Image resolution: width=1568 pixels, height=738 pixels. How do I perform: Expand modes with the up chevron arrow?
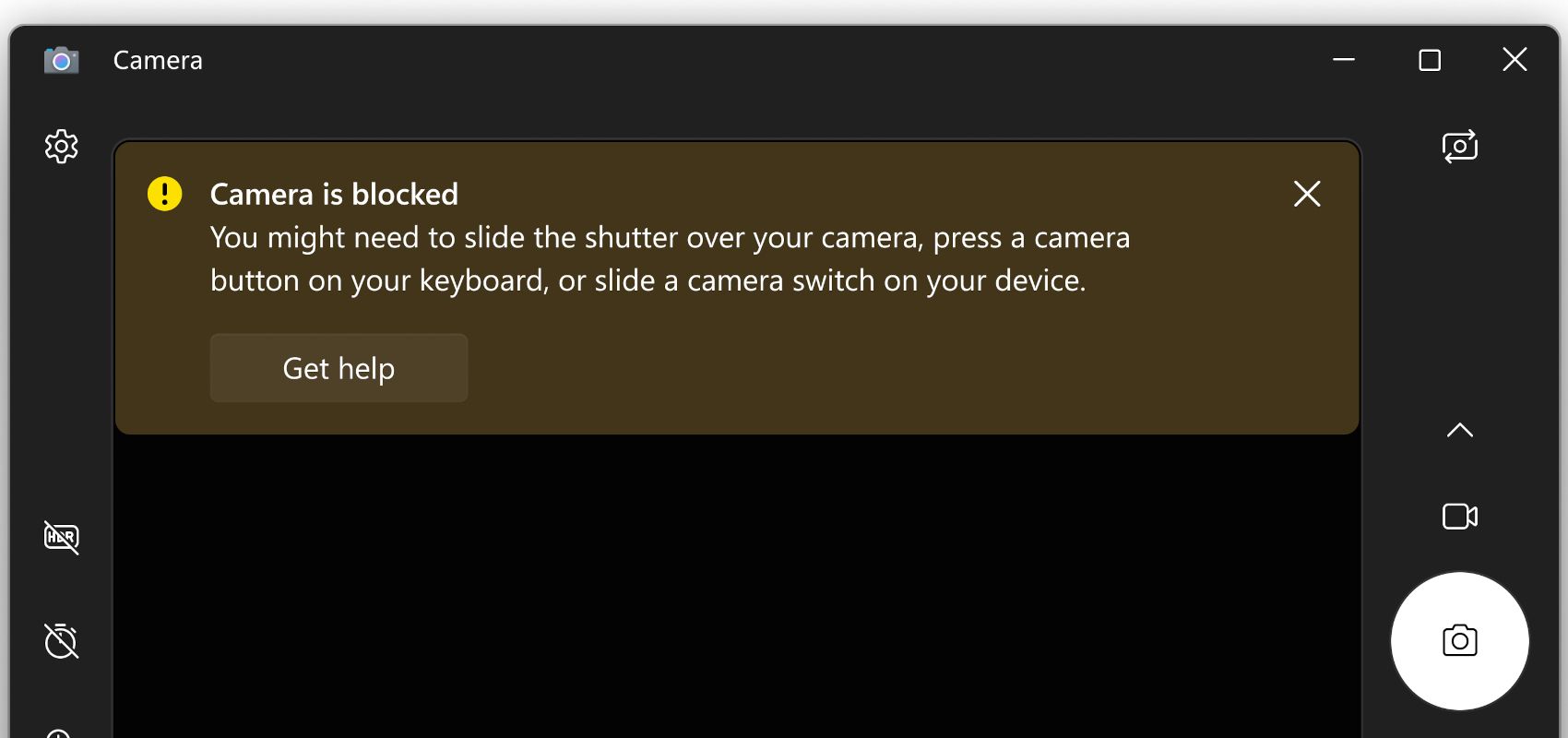[1459, 430]
